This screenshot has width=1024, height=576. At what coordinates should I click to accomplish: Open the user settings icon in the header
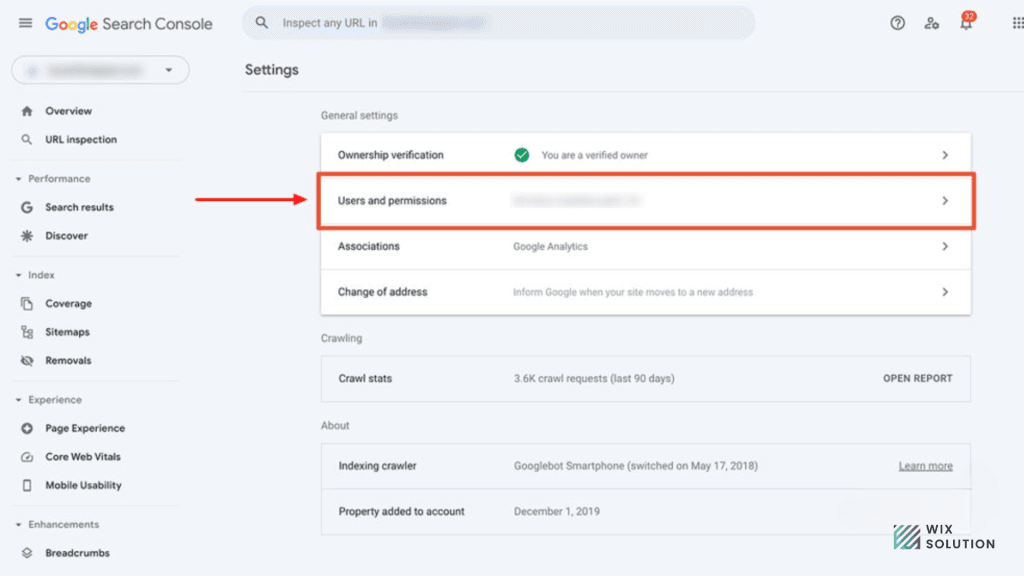(x=931, y=24)
